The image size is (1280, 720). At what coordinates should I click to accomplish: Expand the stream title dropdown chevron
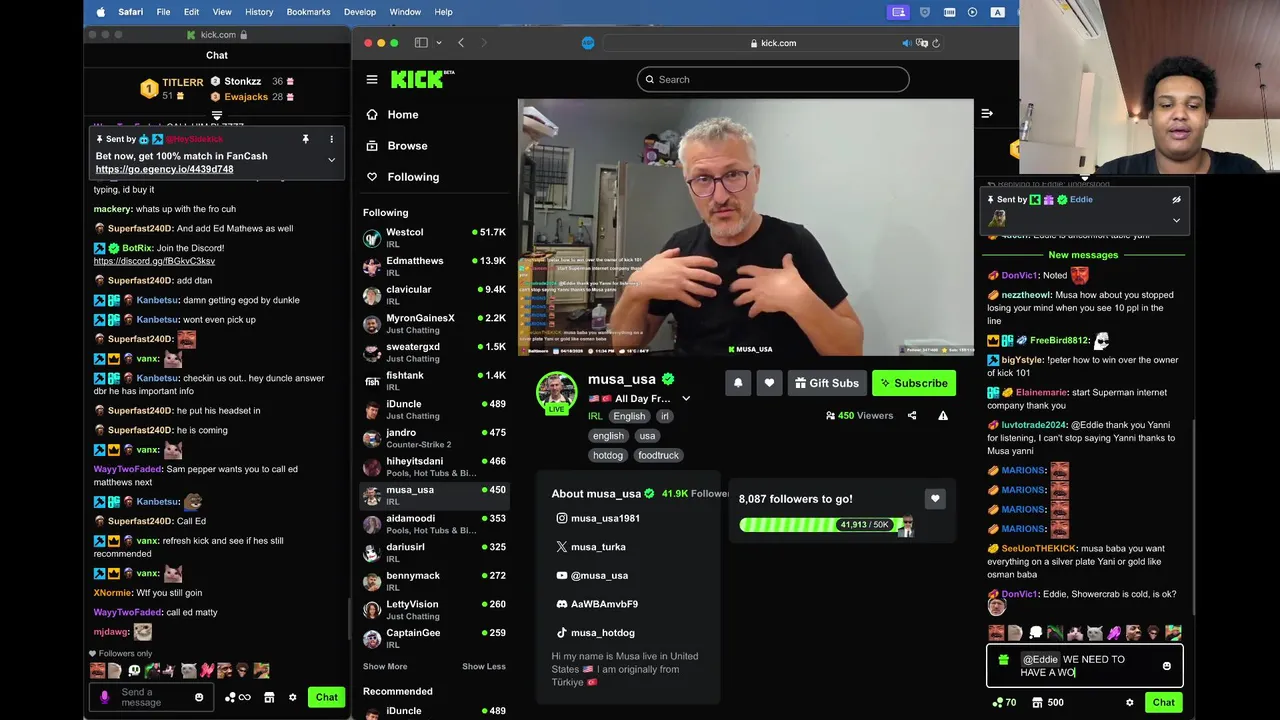tap(686, 399)
